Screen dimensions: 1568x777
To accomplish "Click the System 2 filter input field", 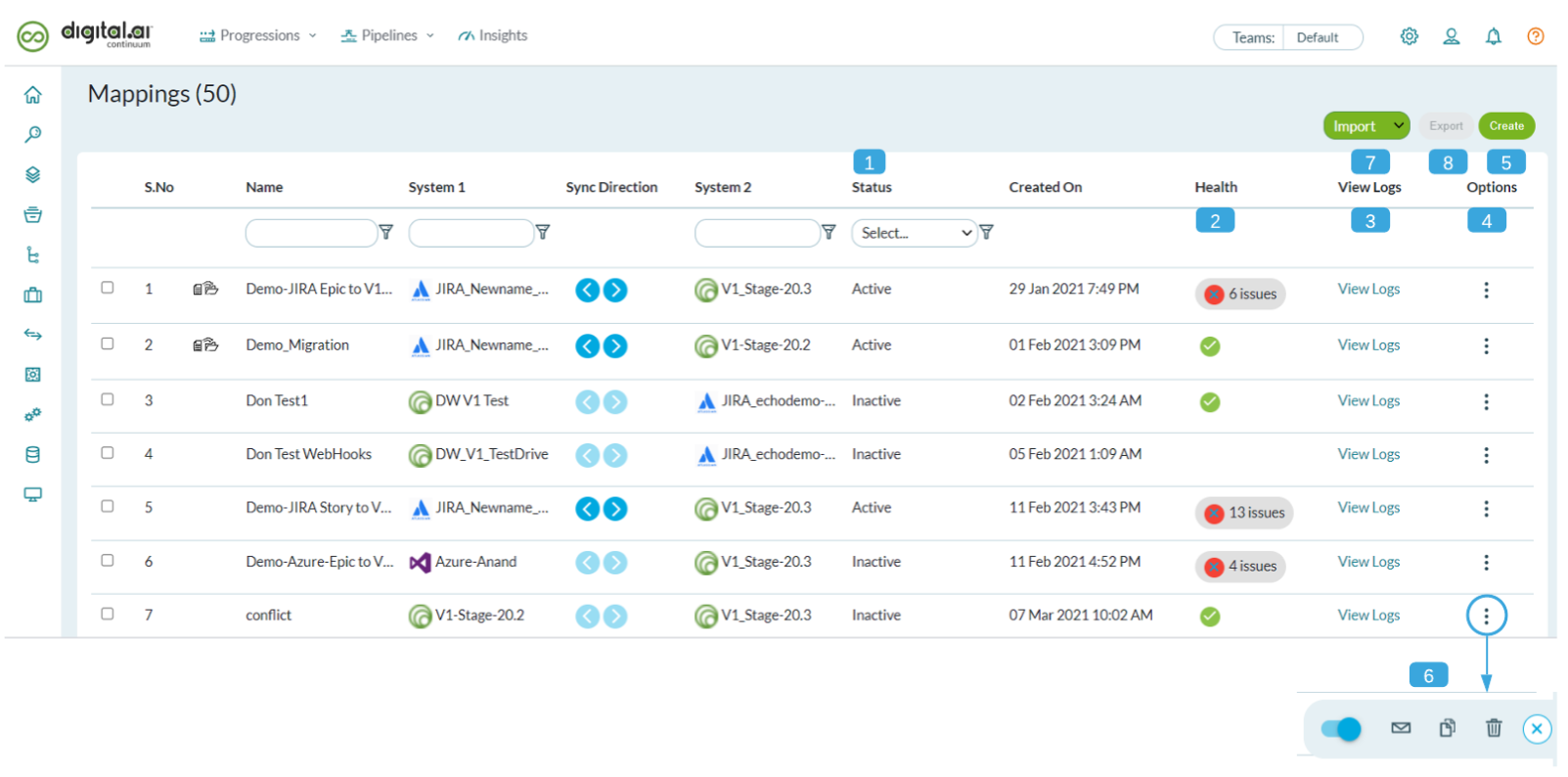I will coord(757,233).
